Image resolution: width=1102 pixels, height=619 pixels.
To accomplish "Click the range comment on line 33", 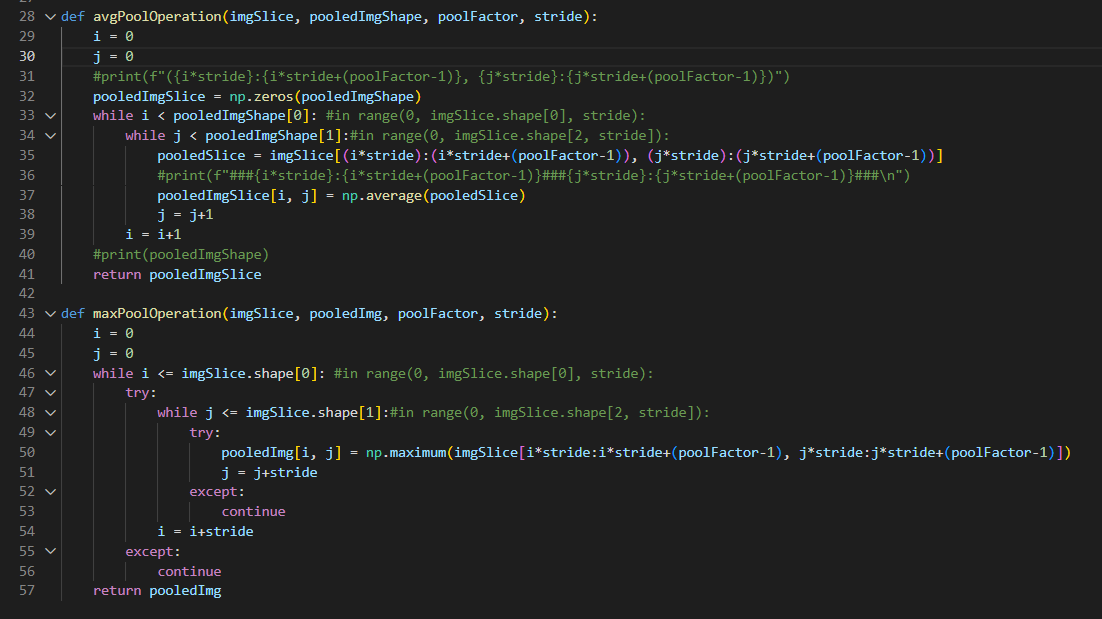I will point(486,115).
